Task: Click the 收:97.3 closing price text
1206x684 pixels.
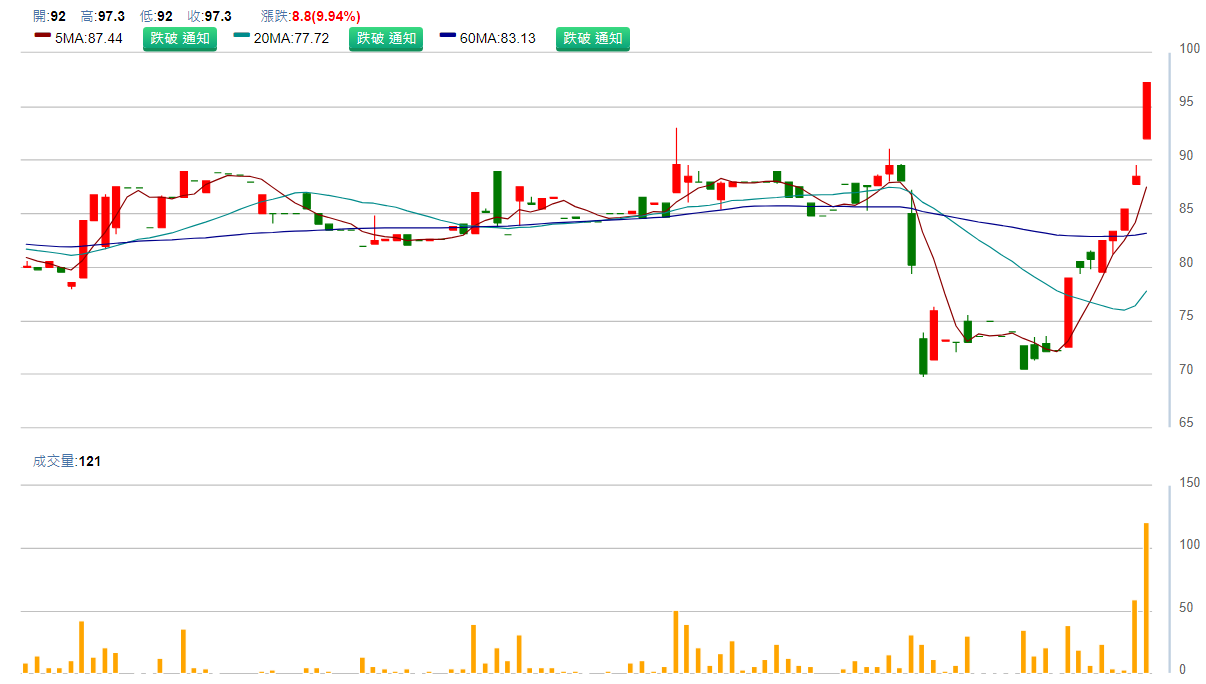Action: [210, 16]
